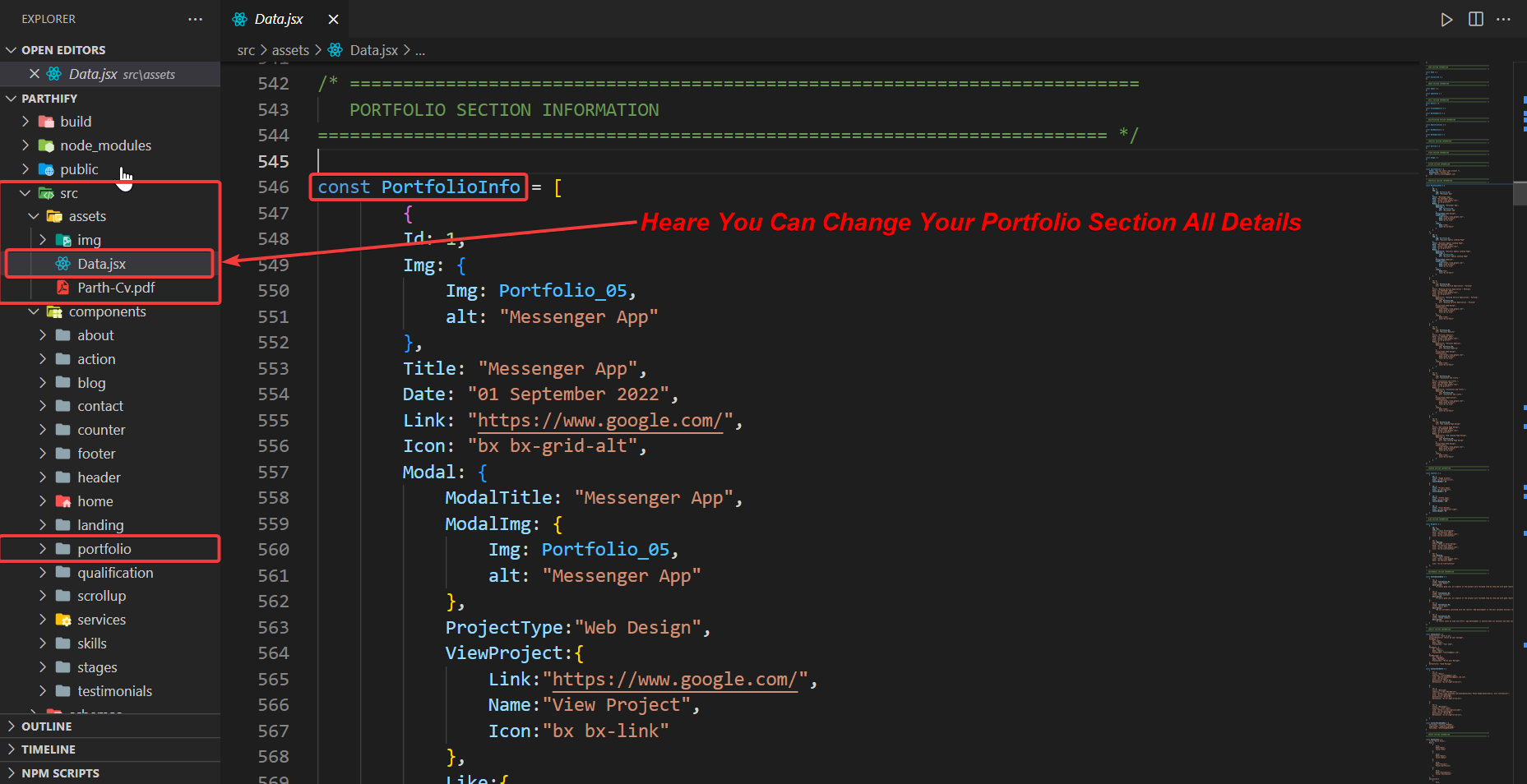Viewport: 1527px width, 784px height.
Task: Open google.com link on line 555
Action: (x=599, y=421)
